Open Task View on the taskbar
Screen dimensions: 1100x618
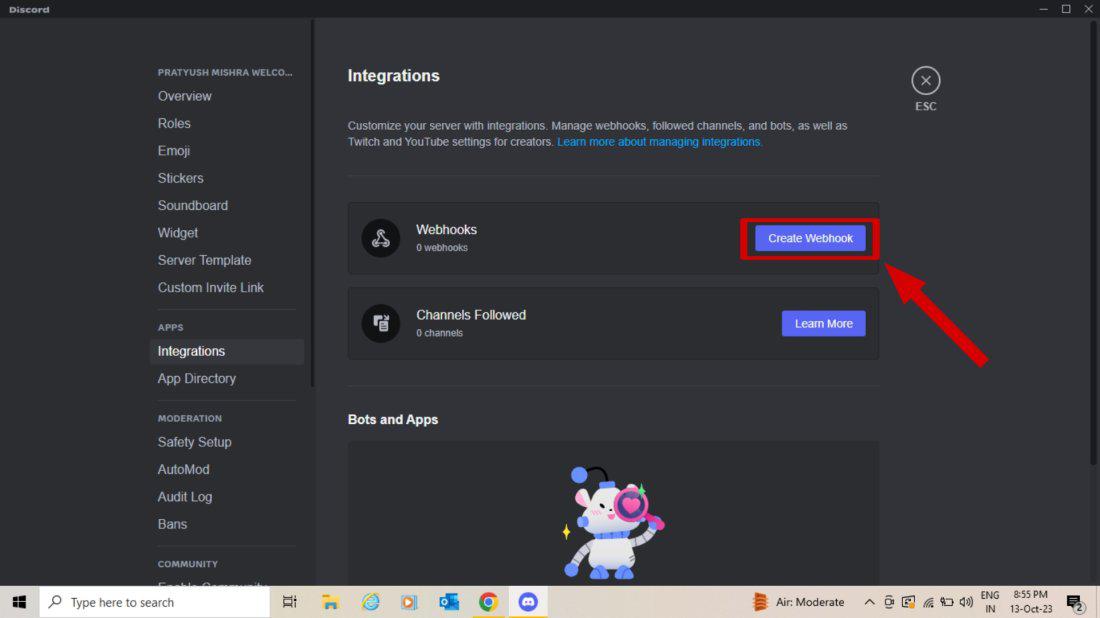(x=289, y=602)
